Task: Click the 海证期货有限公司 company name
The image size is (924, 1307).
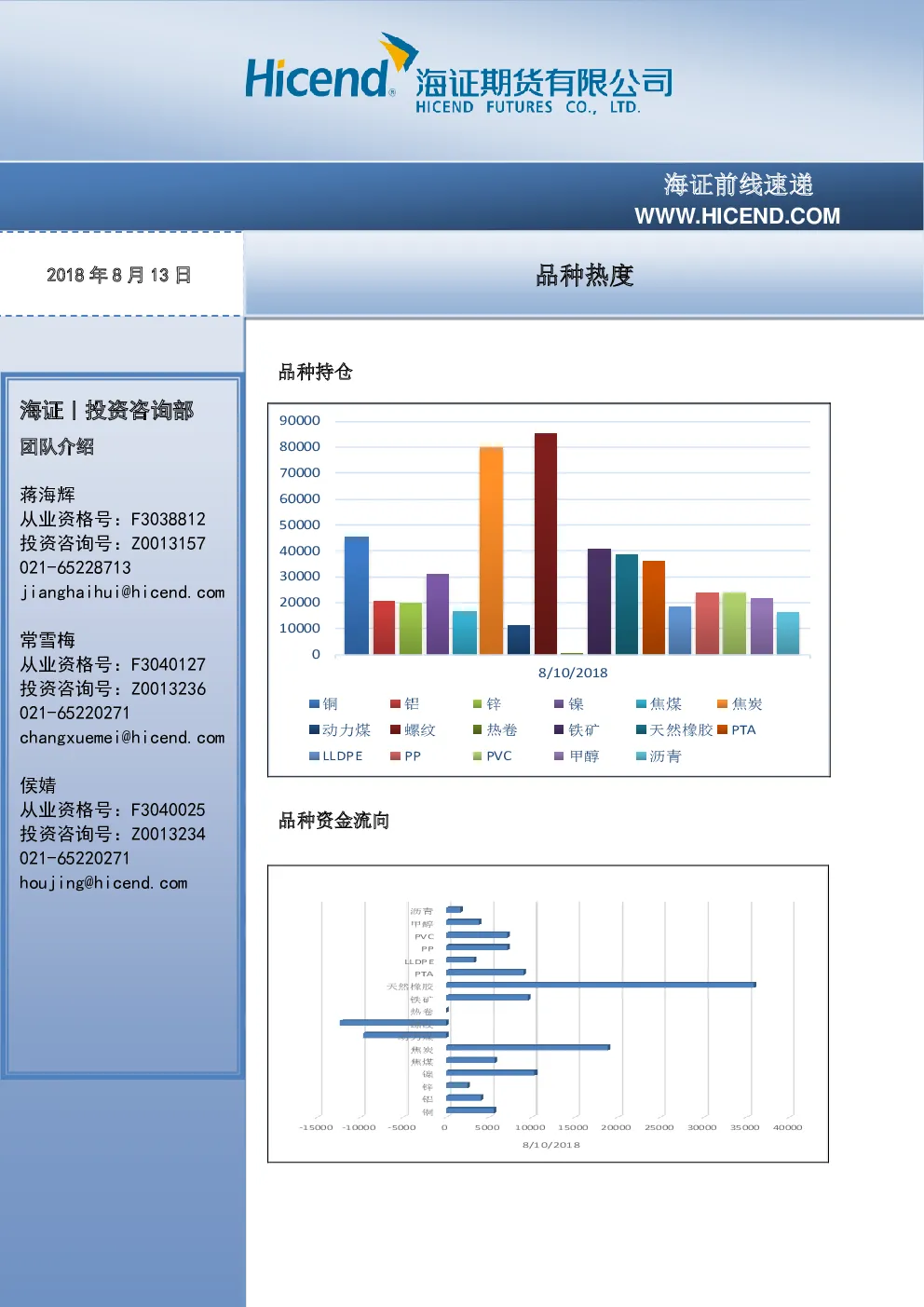Action: click(544, 83)
